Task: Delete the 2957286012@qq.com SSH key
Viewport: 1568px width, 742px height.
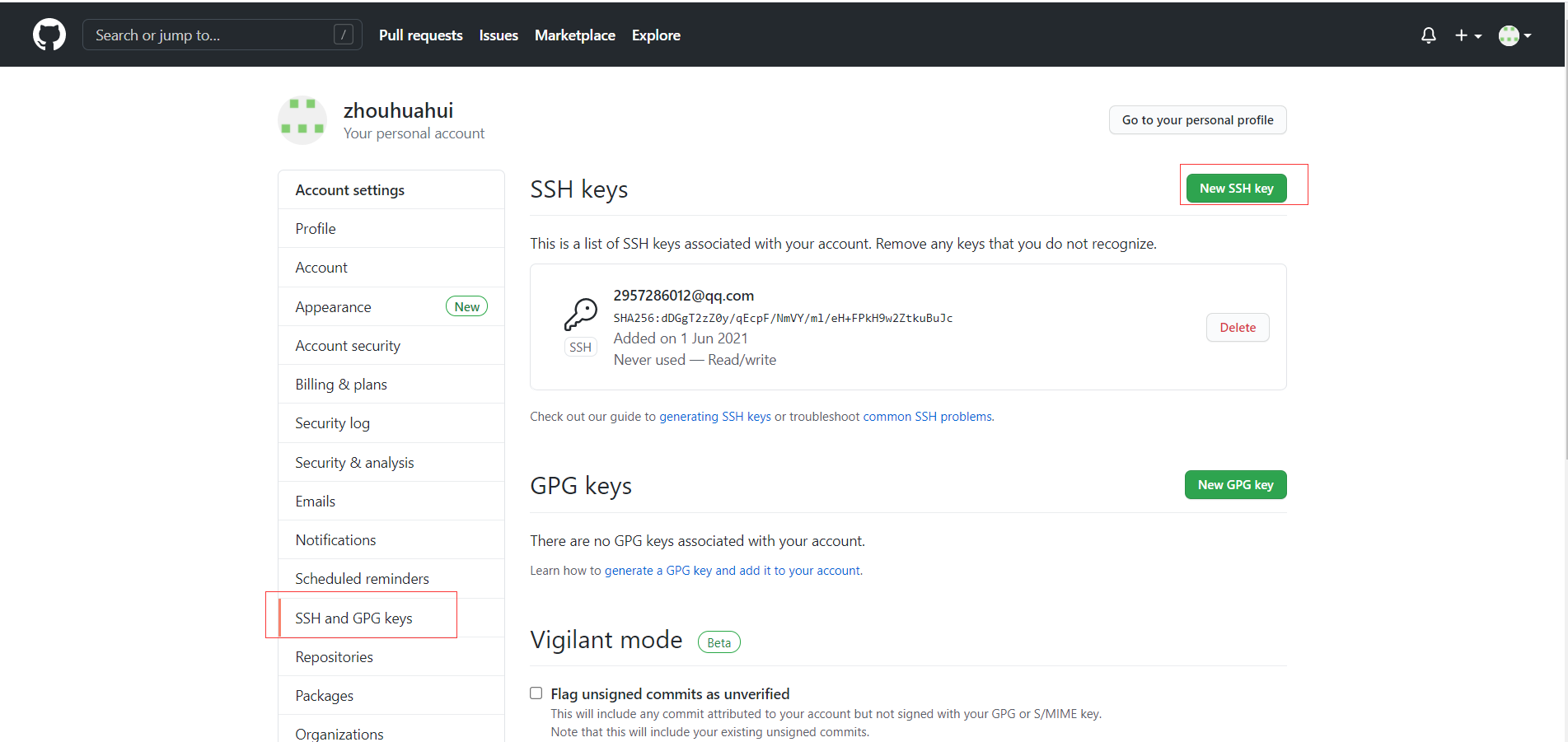Action: click(1237, 328)
